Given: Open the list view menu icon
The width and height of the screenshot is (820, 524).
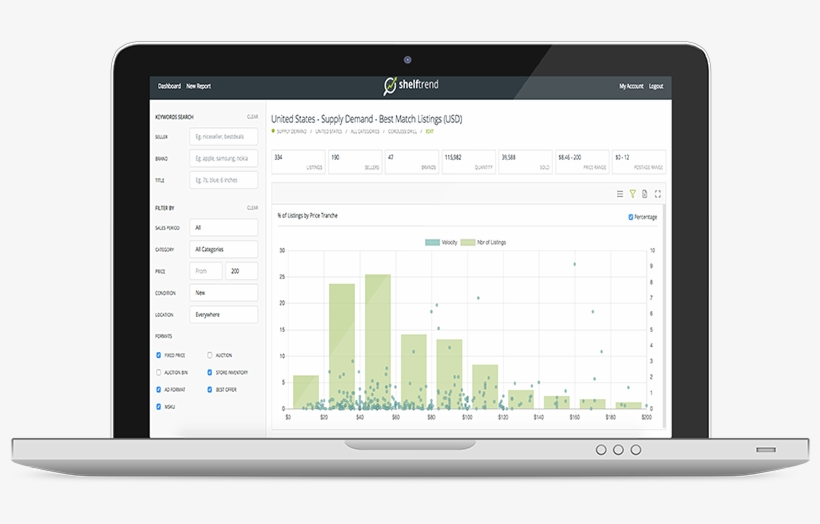Looking at the screenshot, I should tap(620, 194).
